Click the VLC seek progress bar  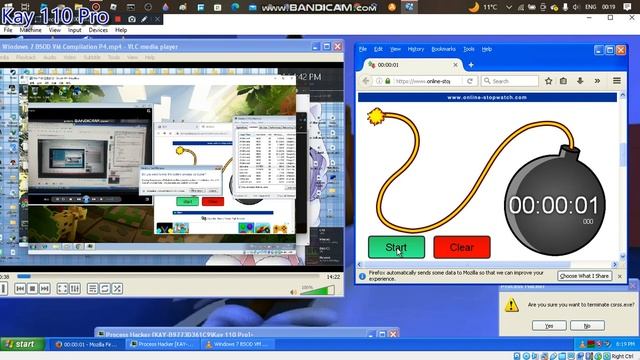167,277
